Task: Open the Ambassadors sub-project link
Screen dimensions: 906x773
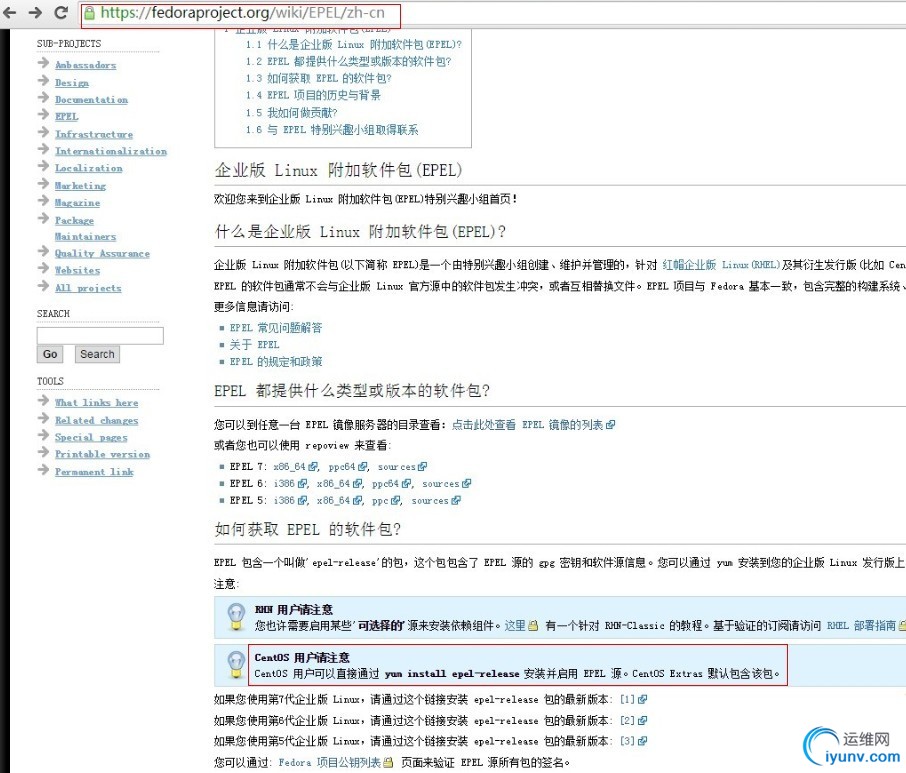Action: point(86,65)
